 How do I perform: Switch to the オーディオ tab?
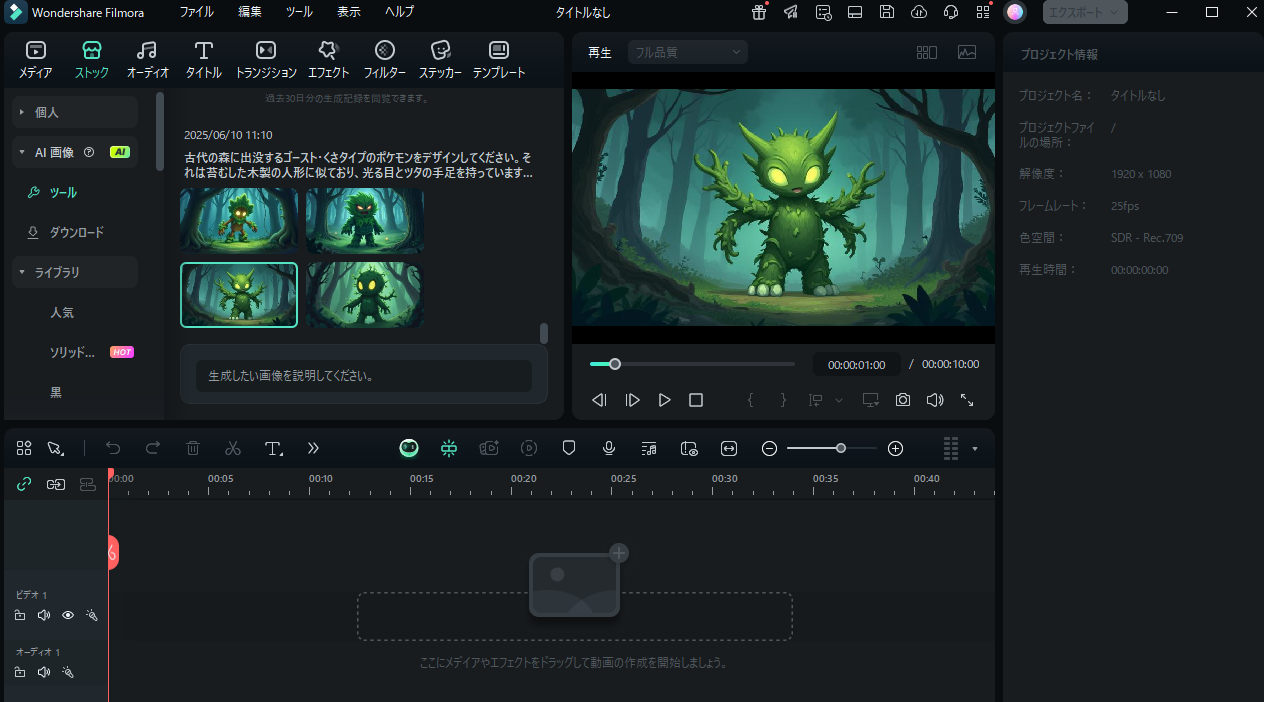coord(147,60)
